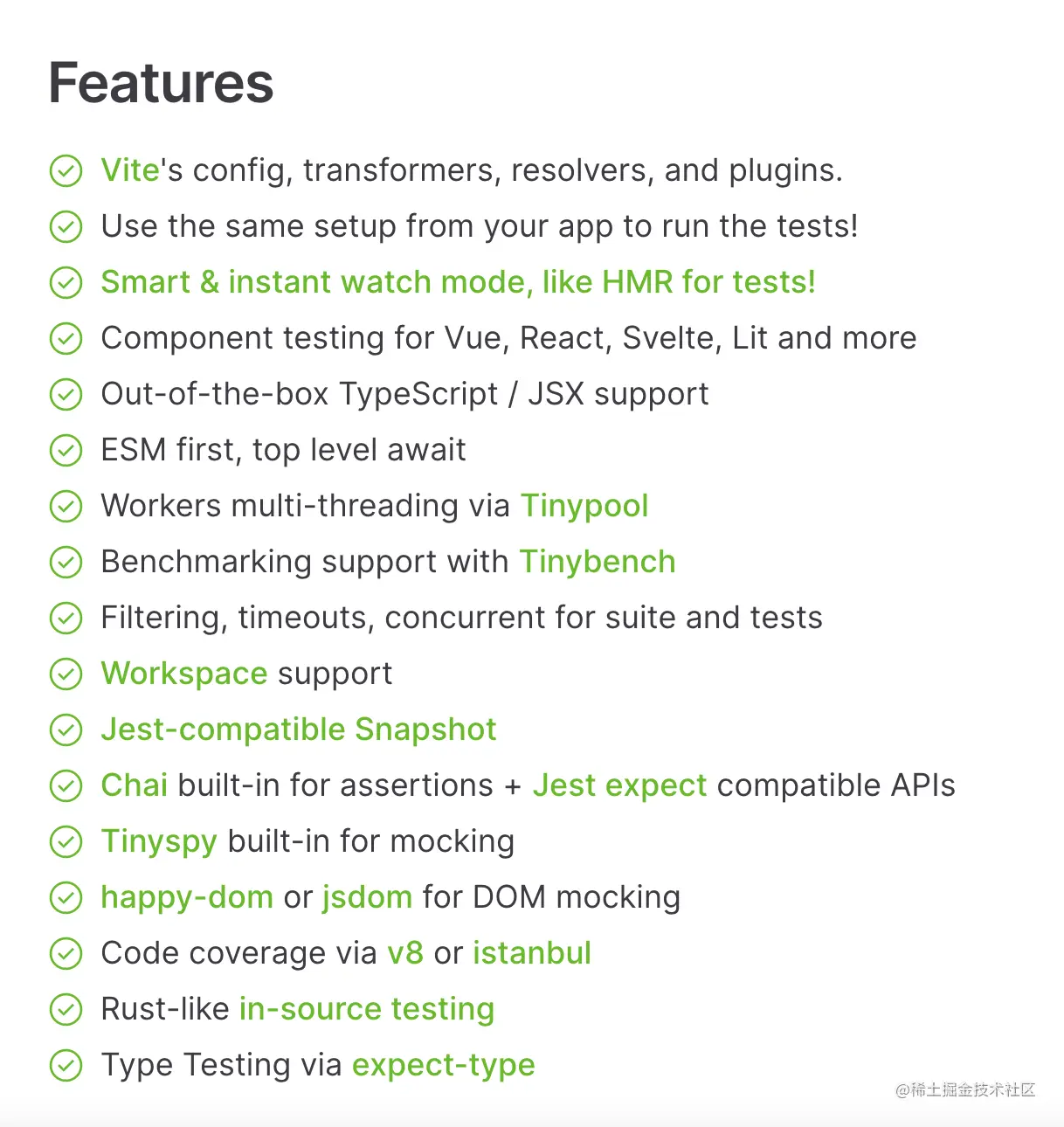Follow the Tinyspy link
The width and height of the screenshot is (1064, 1127).
[x=159, y=841]
